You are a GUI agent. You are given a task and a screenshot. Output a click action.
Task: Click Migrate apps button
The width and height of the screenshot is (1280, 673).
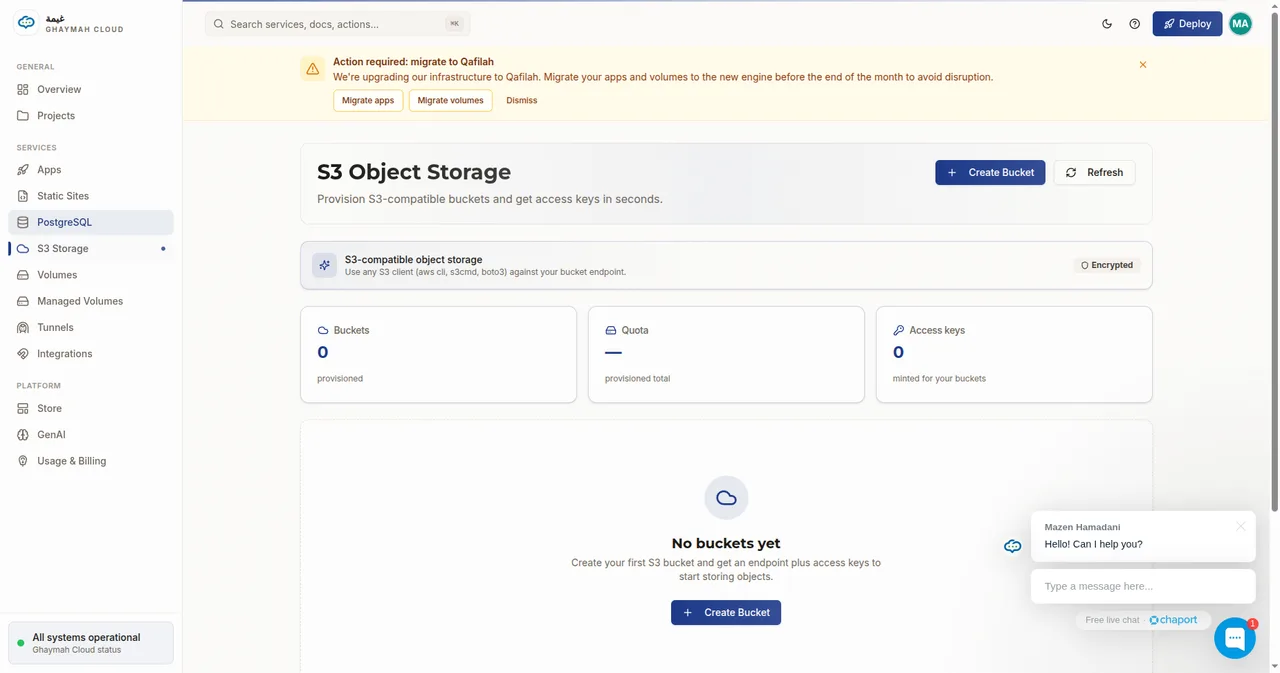(368, 101)
